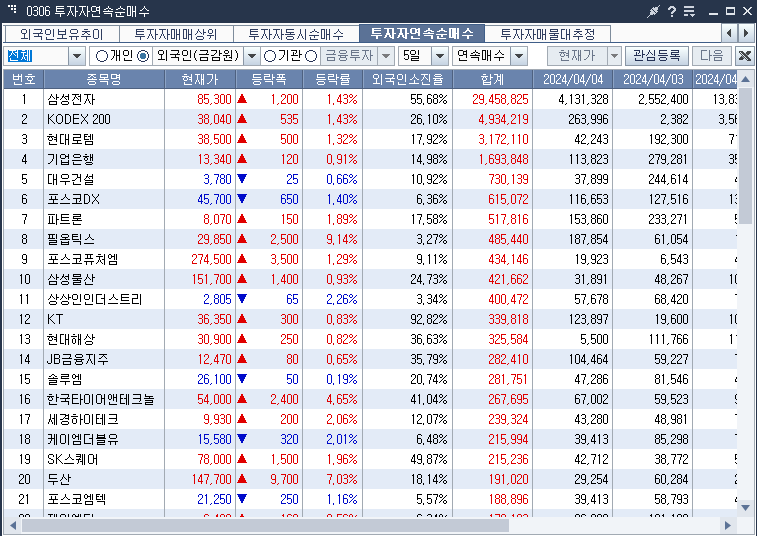Viewport: 757px width, 536px height.
Task: Select KODEX 200 row name
Action: coord(79,119)
